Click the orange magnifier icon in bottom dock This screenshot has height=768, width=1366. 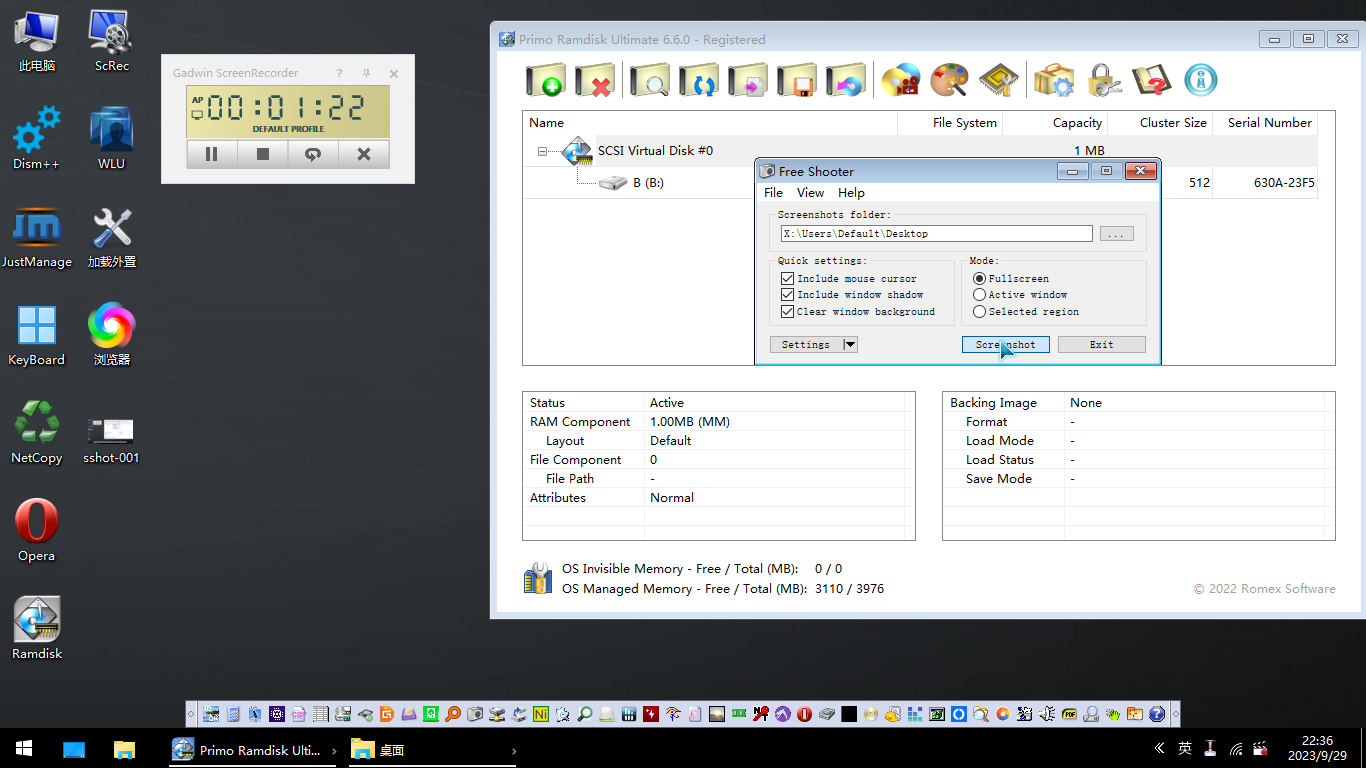453,714
